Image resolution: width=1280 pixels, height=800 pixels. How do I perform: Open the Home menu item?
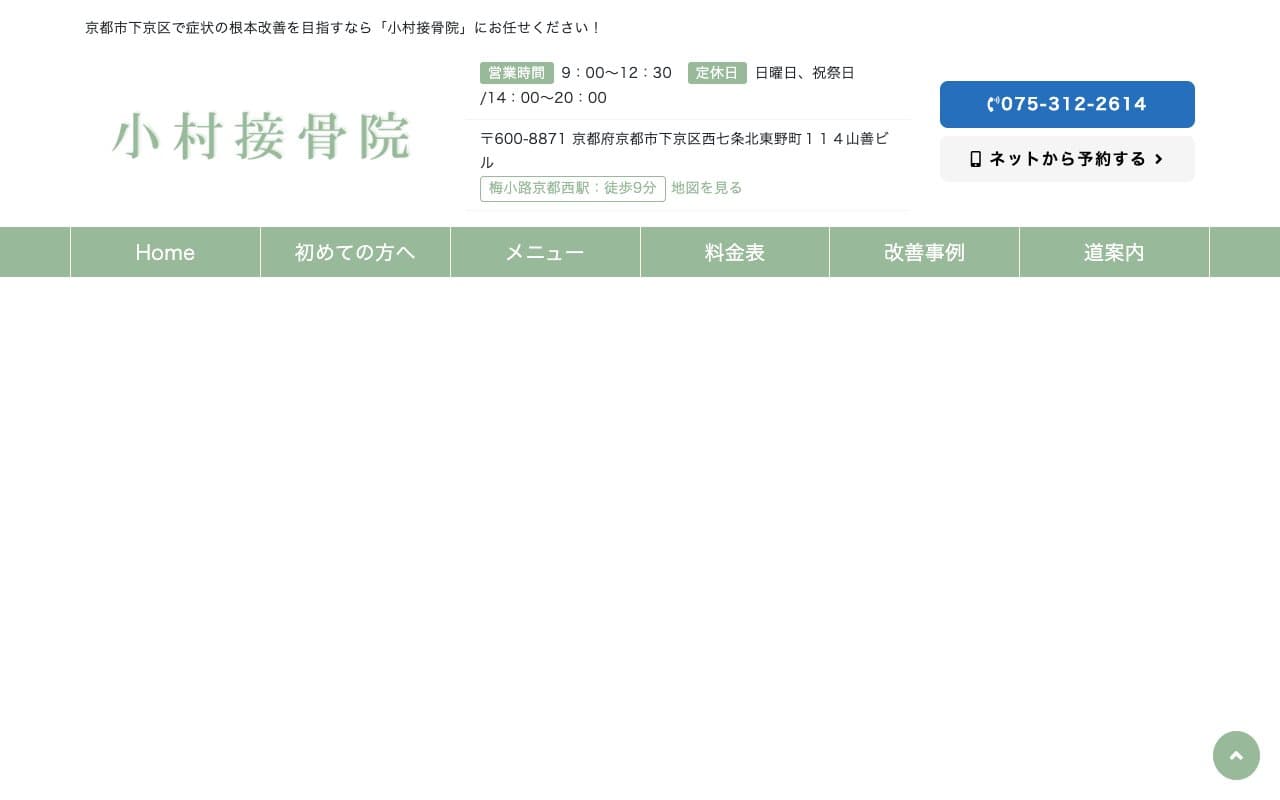[165, 252]
